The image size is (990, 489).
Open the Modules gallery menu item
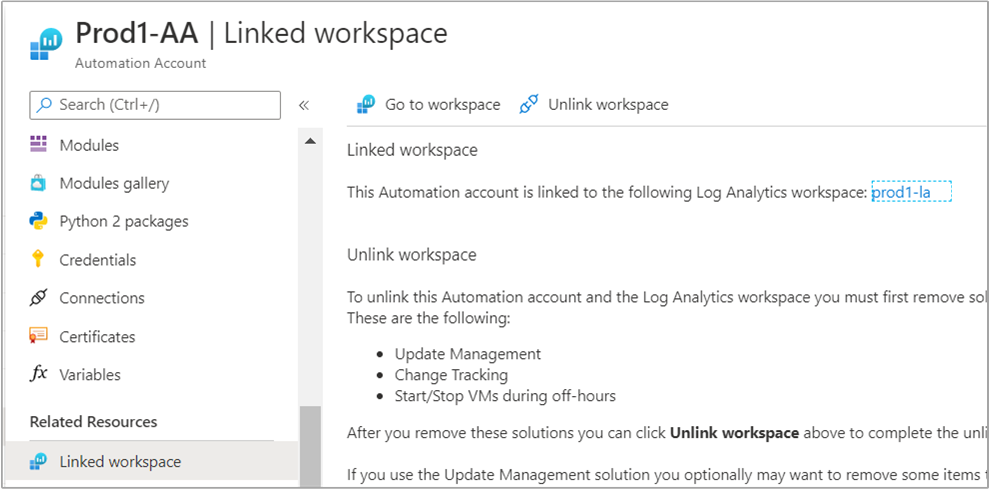pos(114,183)
